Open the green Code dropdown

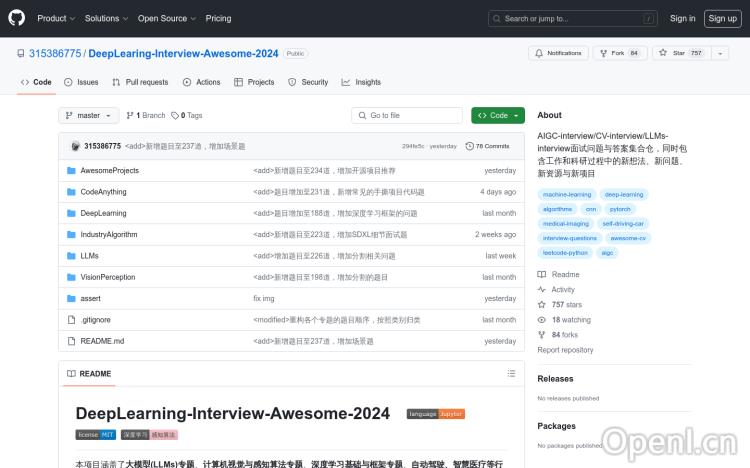[498, 116]
